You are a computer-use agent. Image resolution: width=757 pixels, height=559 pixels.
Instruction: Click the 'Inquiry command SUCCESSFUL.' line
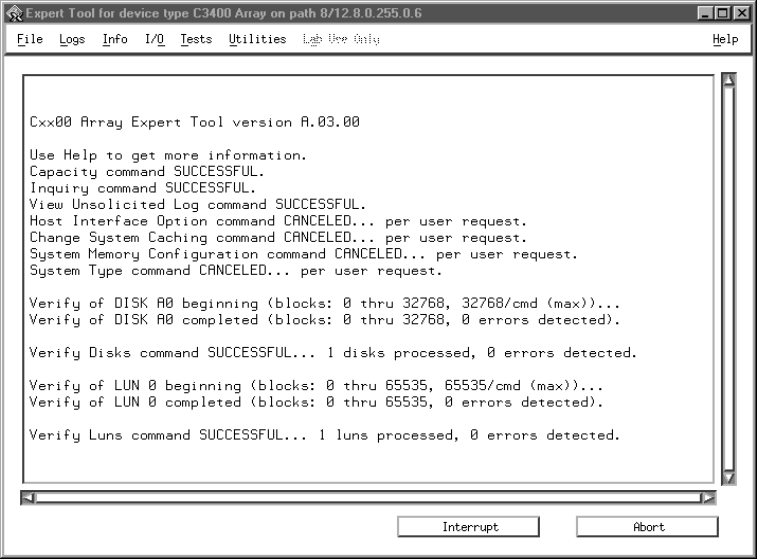tap(142, 188)
